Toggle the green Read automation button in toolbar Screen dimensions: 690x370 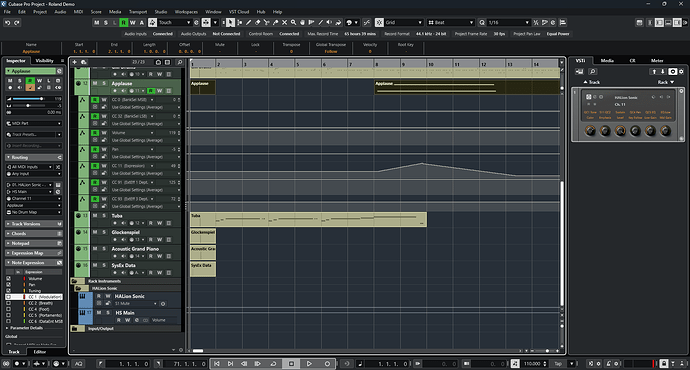click(123, 22)
